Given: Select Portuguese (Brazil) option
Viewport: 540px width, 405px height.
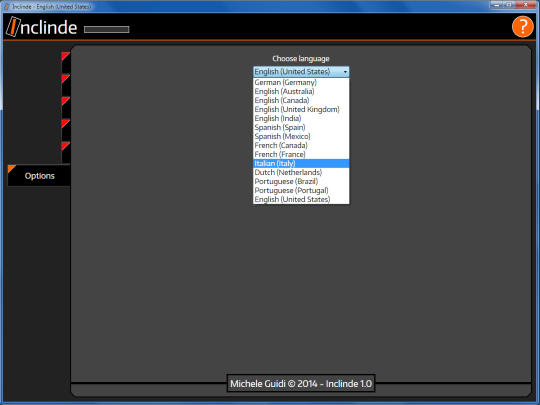Looking at the screenshot, I should click(x=301, y=181).
